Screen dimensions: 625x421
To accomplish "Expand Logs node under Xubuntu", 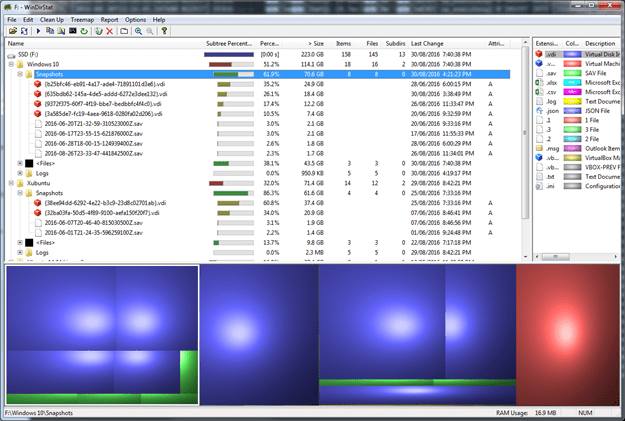I will pos(20,252).
